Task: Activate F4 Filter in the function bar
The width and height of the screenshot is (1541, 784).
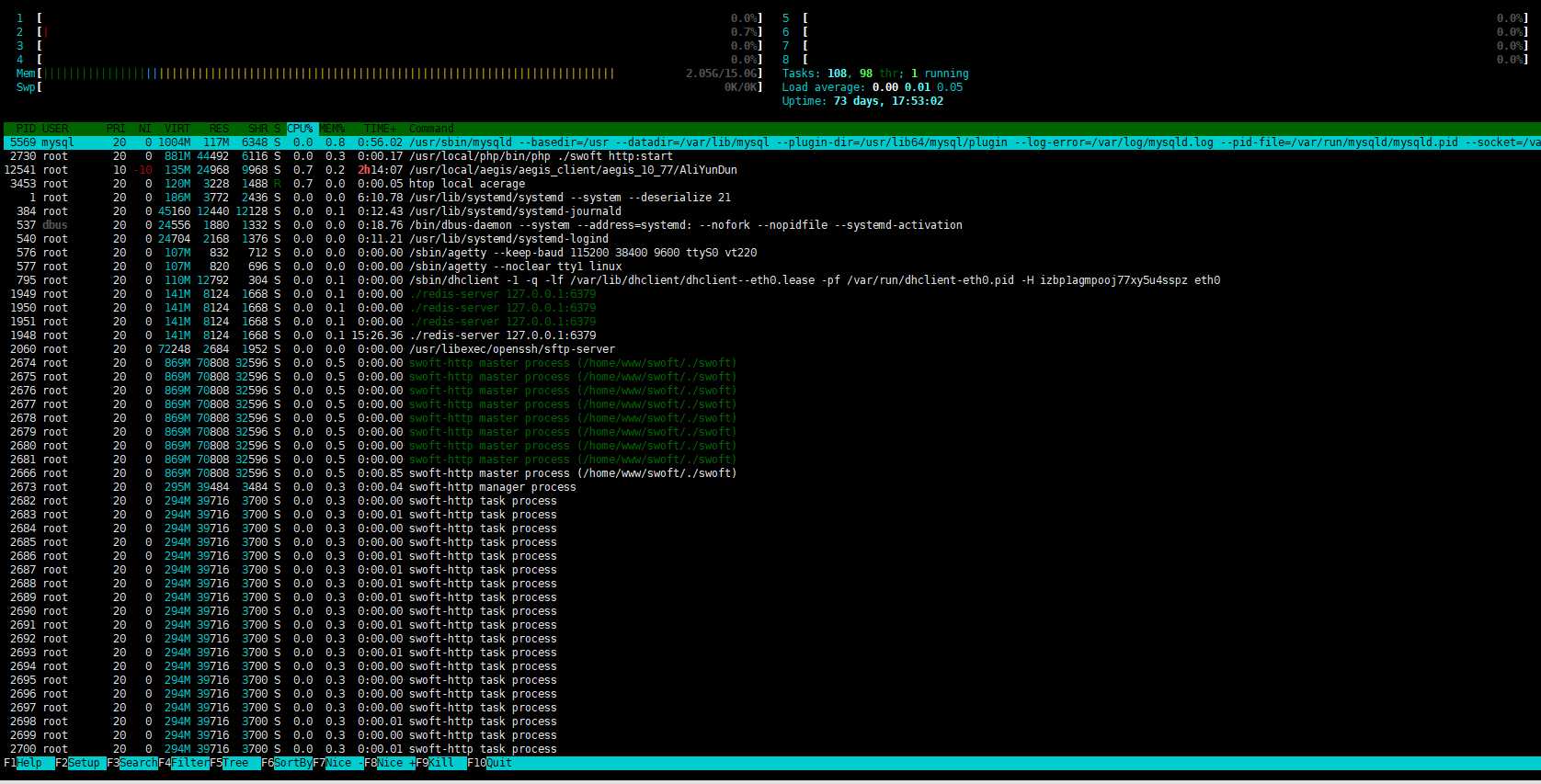Action: 183,763
